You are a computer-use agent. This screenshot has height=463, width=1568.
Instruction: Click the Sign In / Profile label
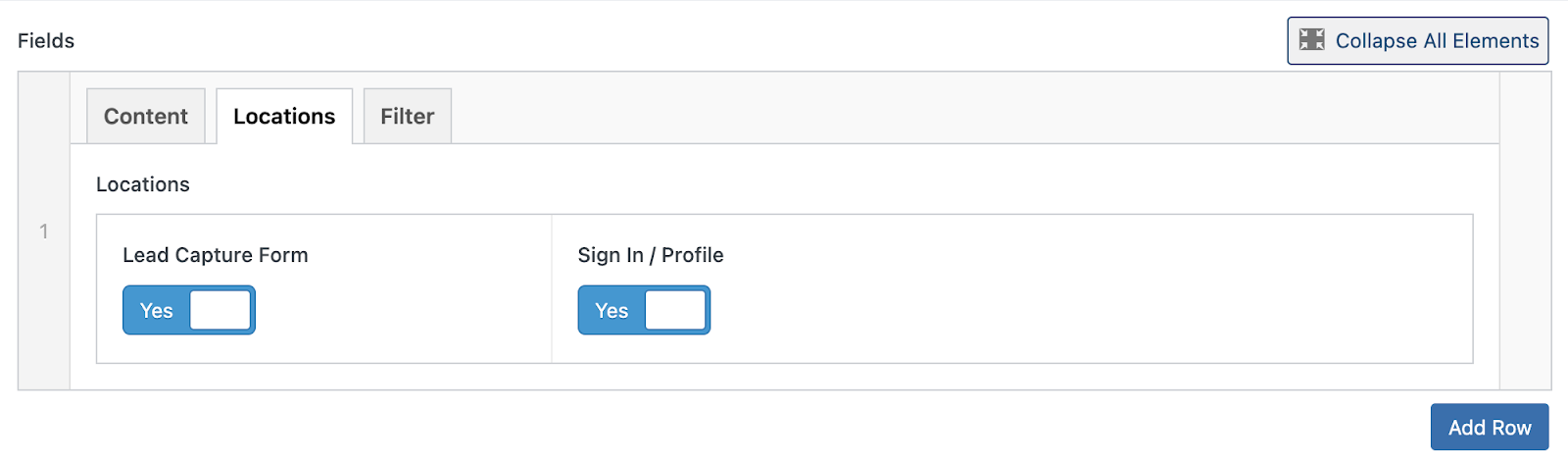pos(651,255)
